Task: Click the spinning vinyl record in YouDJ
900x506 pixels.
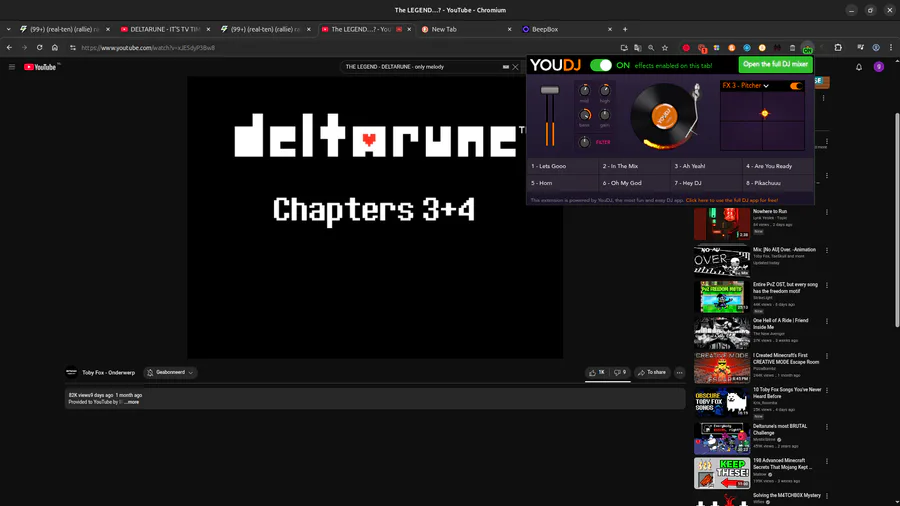Action: pos(664,116)
